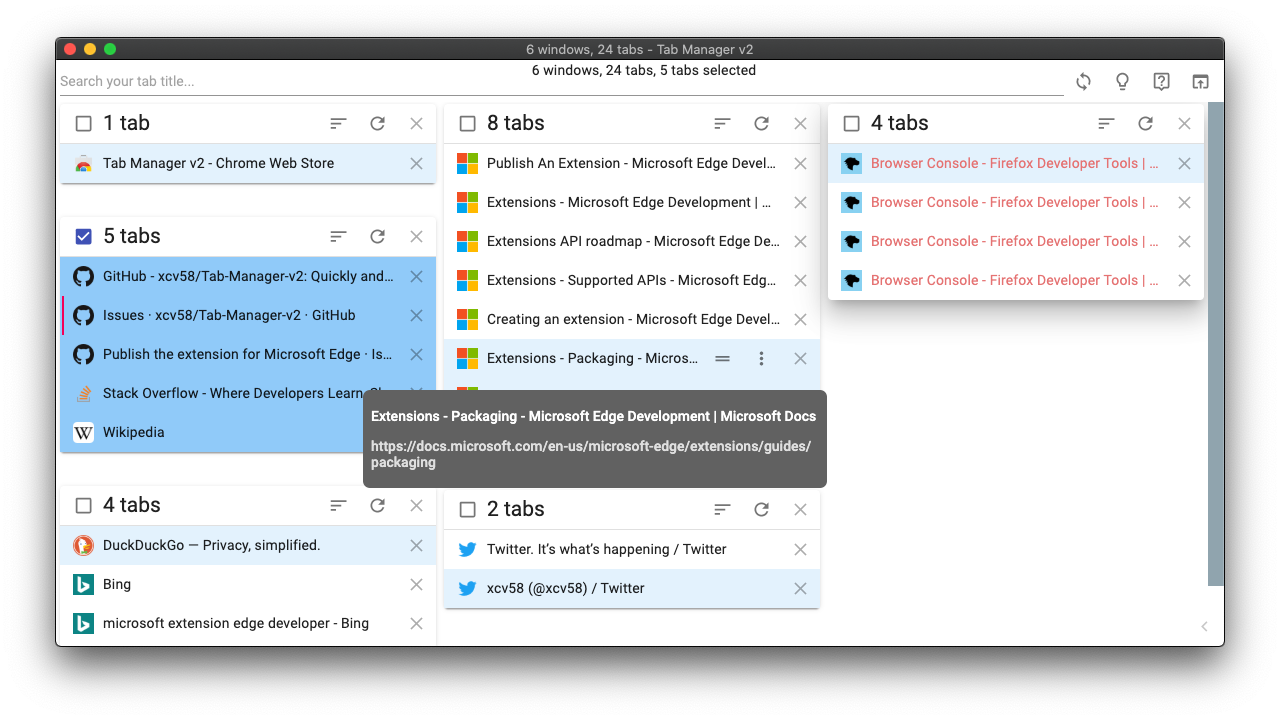This screenshot has height=720, width=1280.
Task: Close the Publish An Extension tab
Action: click(801, 163)
